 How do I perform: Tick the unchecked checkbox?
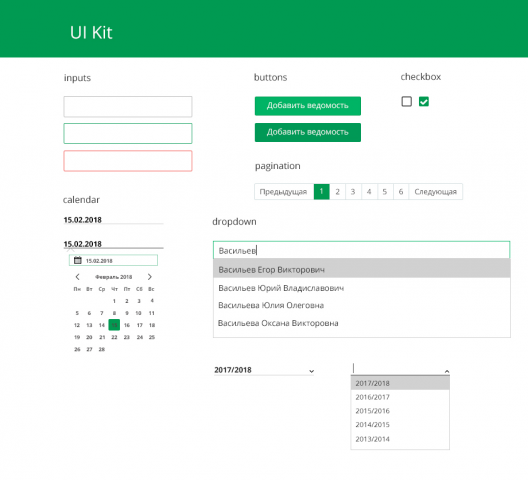pos(406,101)
